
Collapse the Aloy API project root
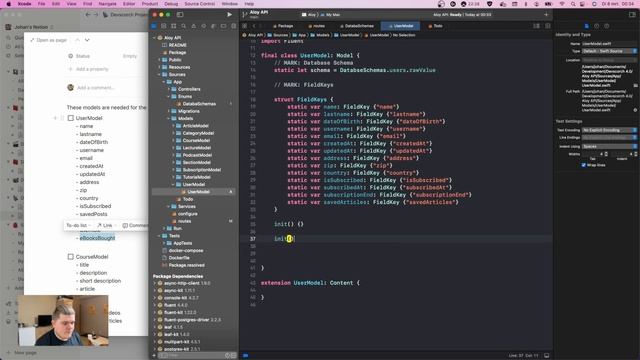coord(154,38)
